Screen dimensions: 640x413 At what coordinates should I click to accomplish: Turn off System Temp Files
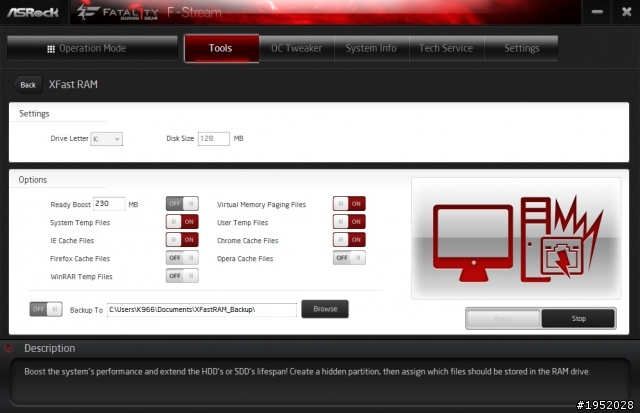[x=182, y=222]
